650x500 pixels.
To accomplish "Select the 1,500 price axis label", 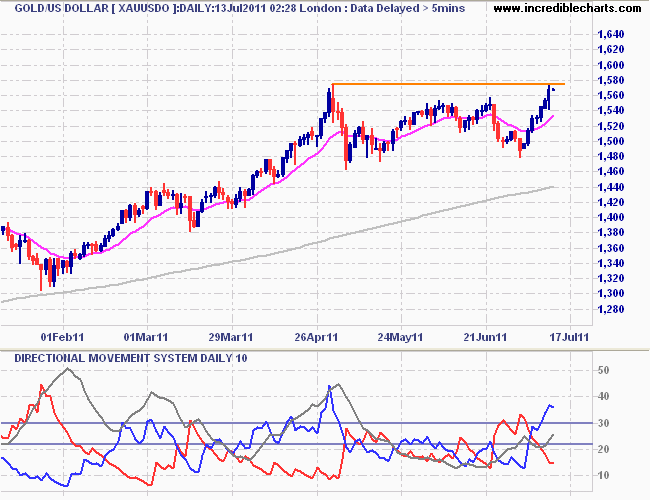I will click(x=610, y=142).
